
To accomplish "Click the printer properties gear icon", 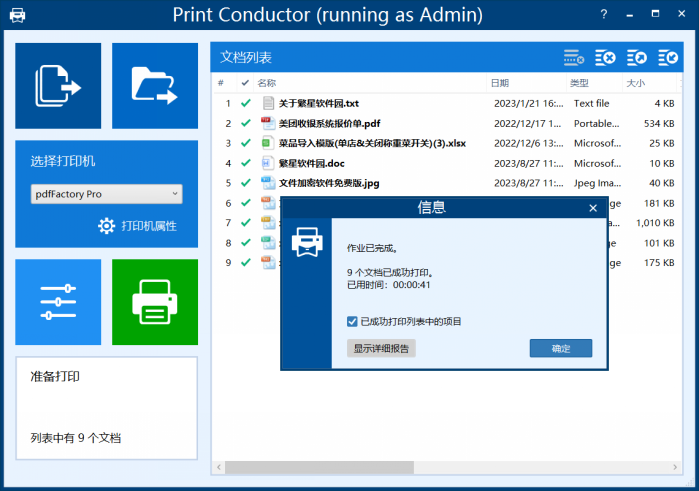I will point(106,226).
